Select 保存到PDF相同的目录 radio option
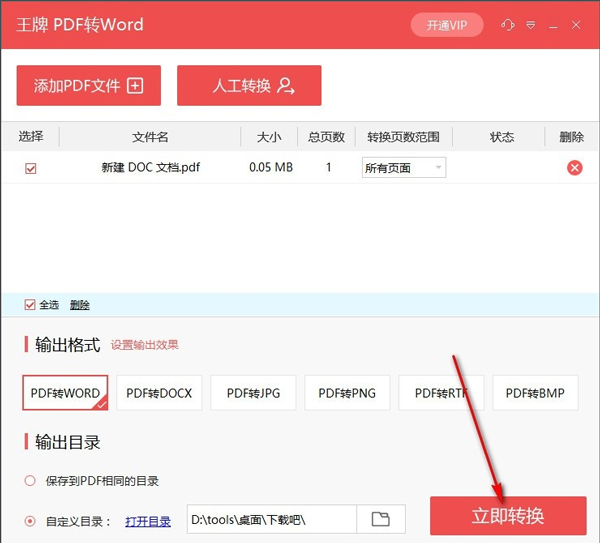The height and width of the screenshot is (543, 600). (x=30, y=481)
